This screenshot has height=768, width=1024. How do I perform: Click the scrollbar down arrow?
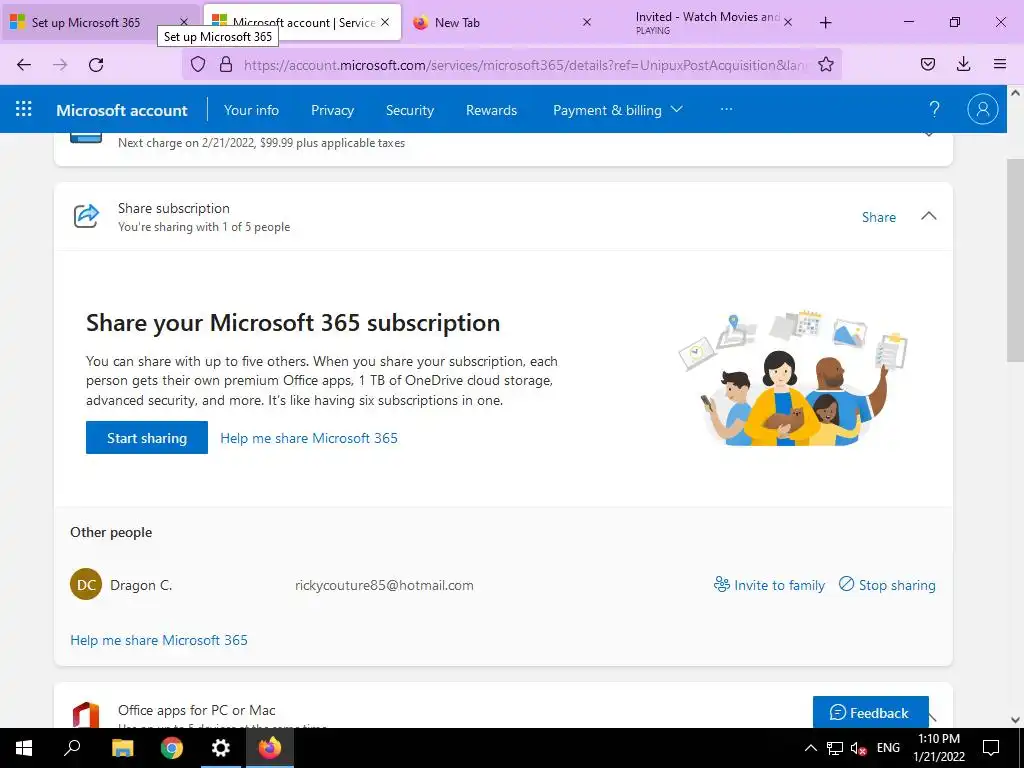click(x=1015, y=720)
